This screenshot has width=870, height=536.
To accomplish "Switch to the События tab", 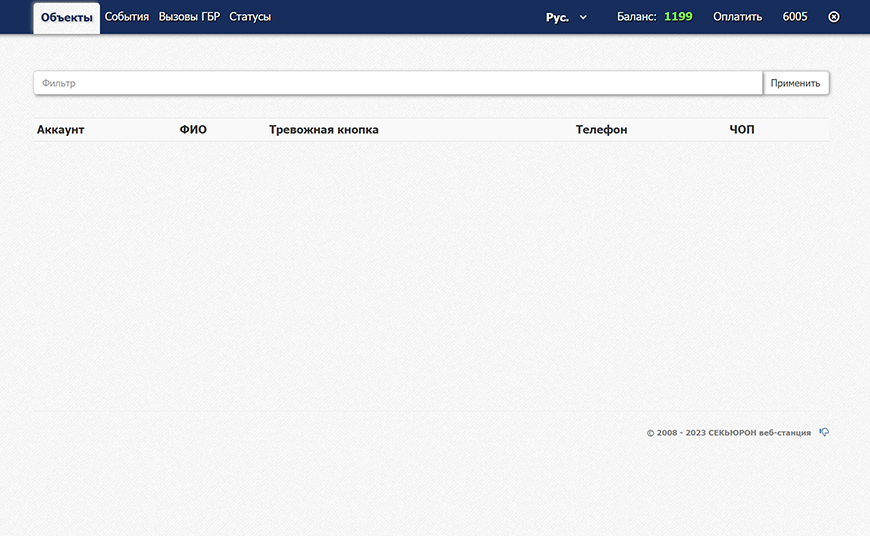I will point(127,17).
